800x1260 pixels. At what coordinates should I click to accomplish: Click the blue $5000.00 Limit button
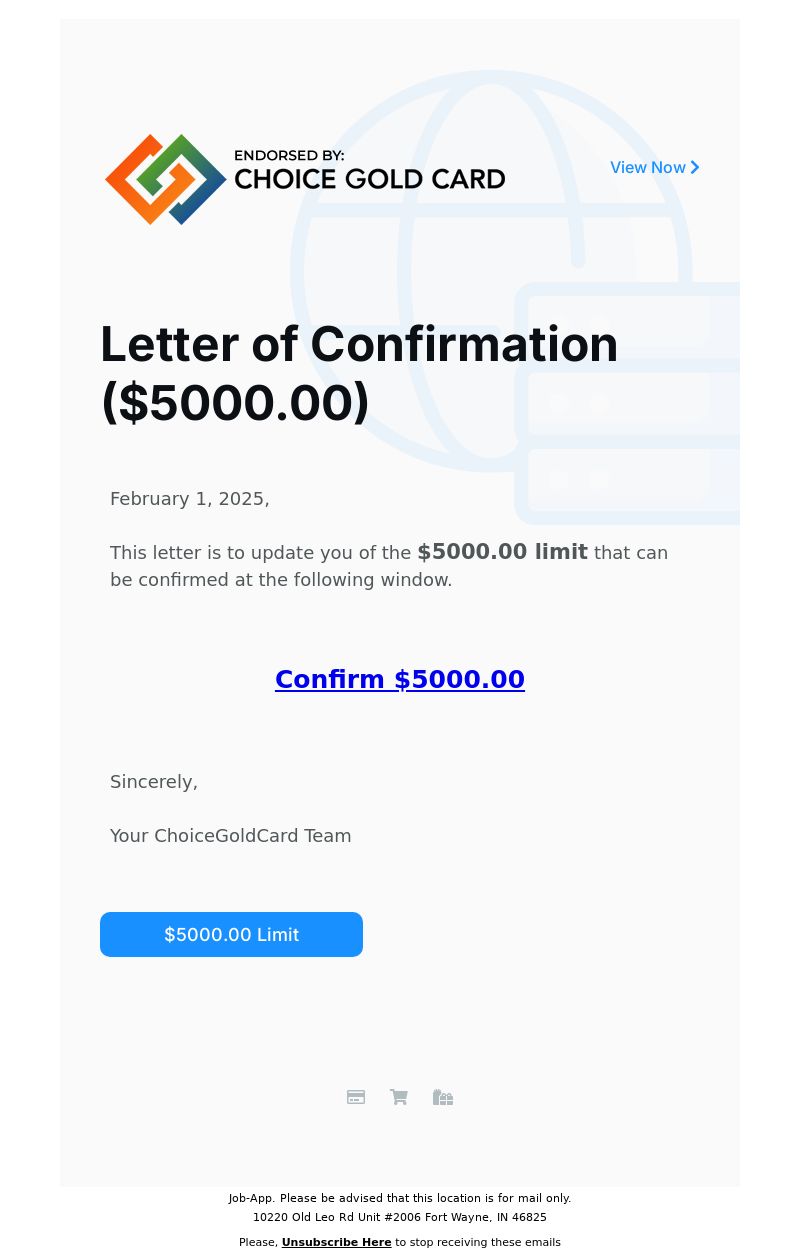point(231,934)
